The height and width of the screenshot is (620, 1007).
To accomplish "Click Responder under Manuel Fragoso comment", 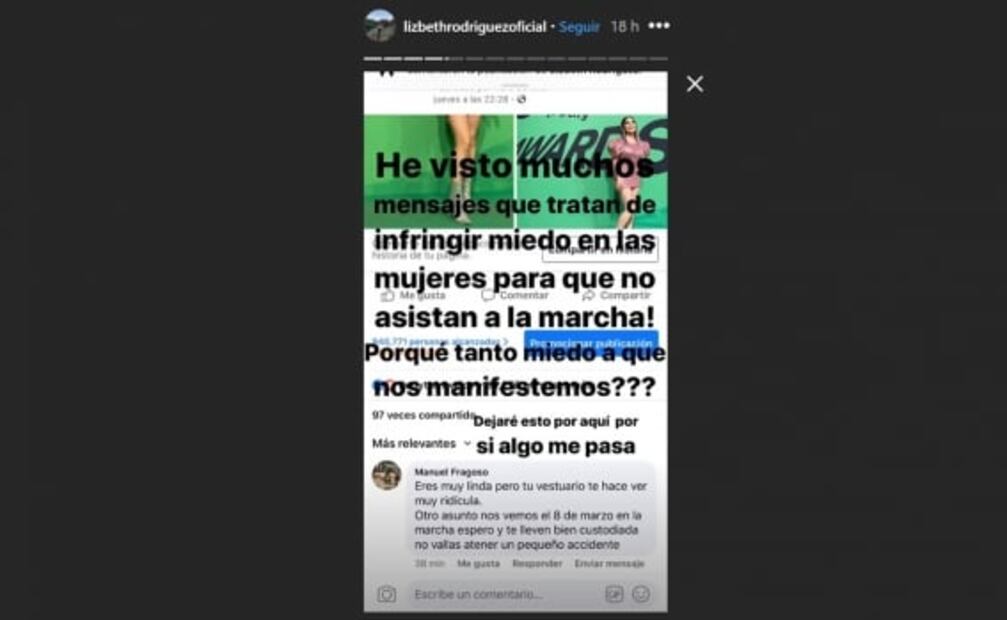I will coord(537,563).
